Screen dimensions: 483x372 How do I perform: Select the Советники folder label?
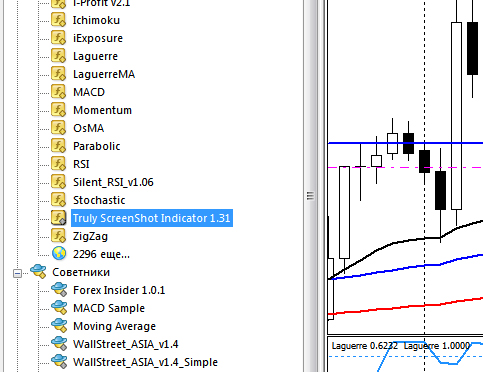point(81,272)
